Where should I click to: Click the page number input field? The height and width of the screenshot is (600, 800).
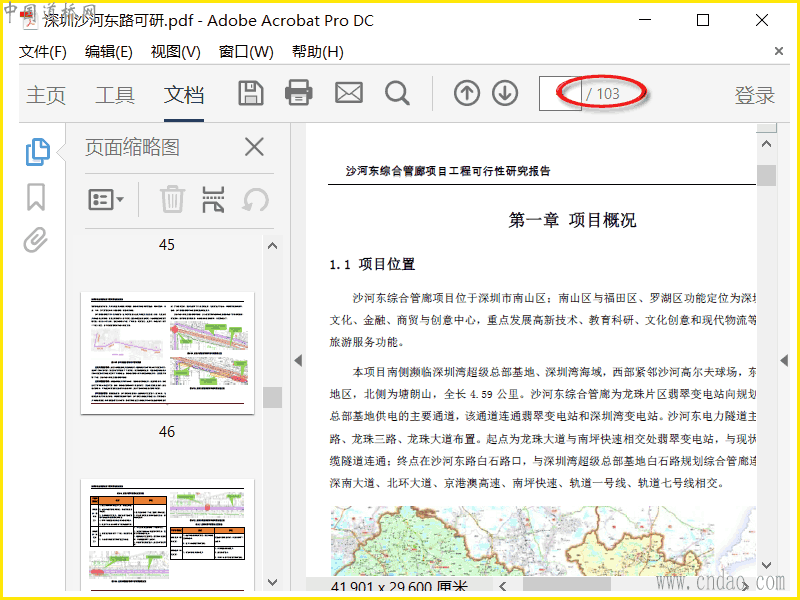[560, 93]
